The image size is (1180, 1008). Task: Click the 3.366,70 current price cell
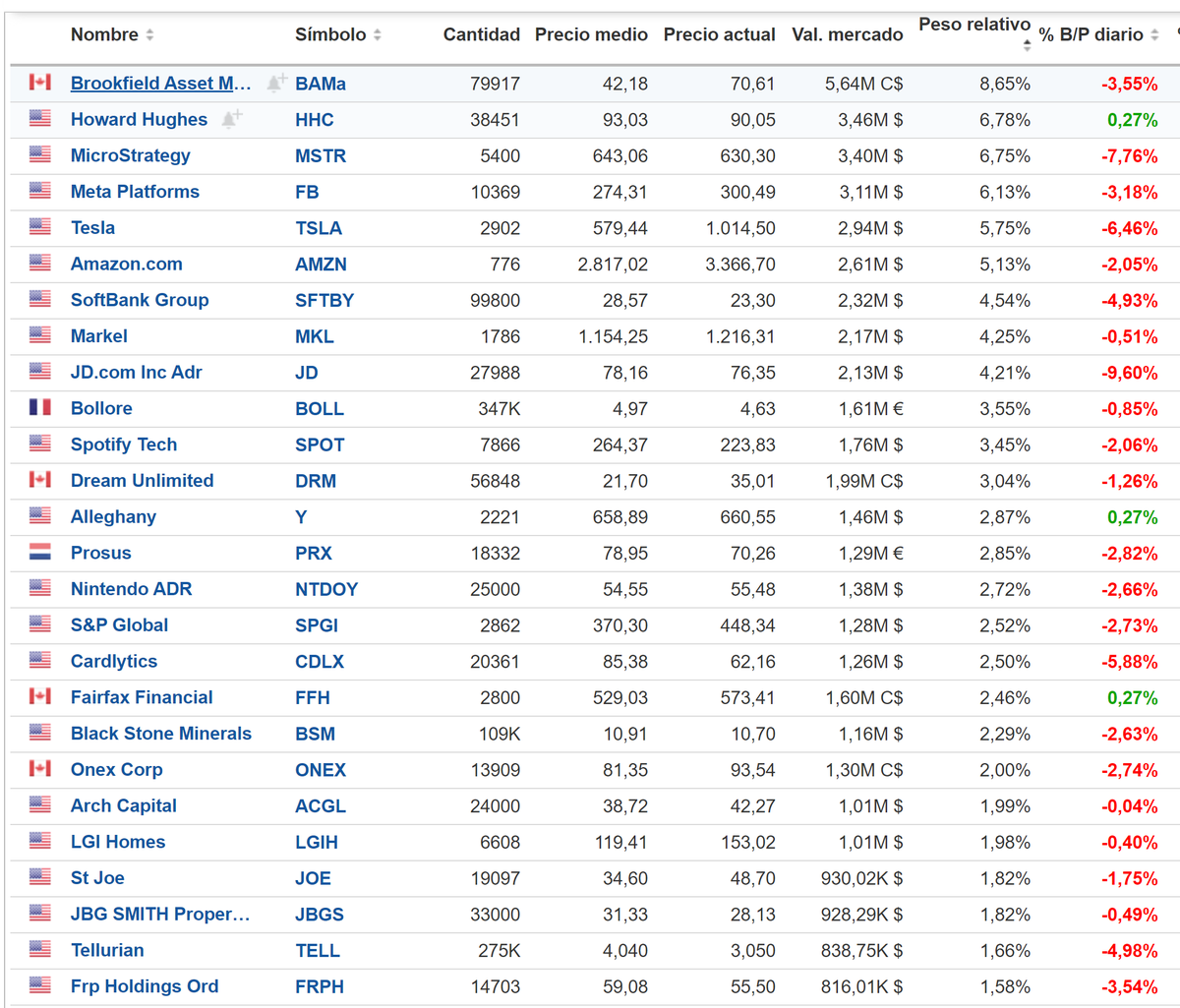click(739, 264)
